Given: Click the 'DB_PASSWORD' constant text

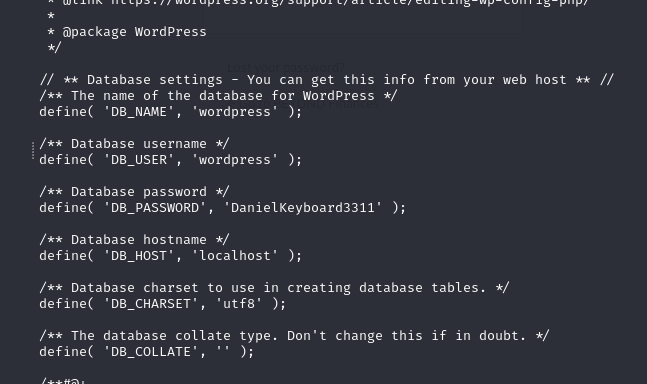Looking at the screenshot, I should click(x=155, y=208).
